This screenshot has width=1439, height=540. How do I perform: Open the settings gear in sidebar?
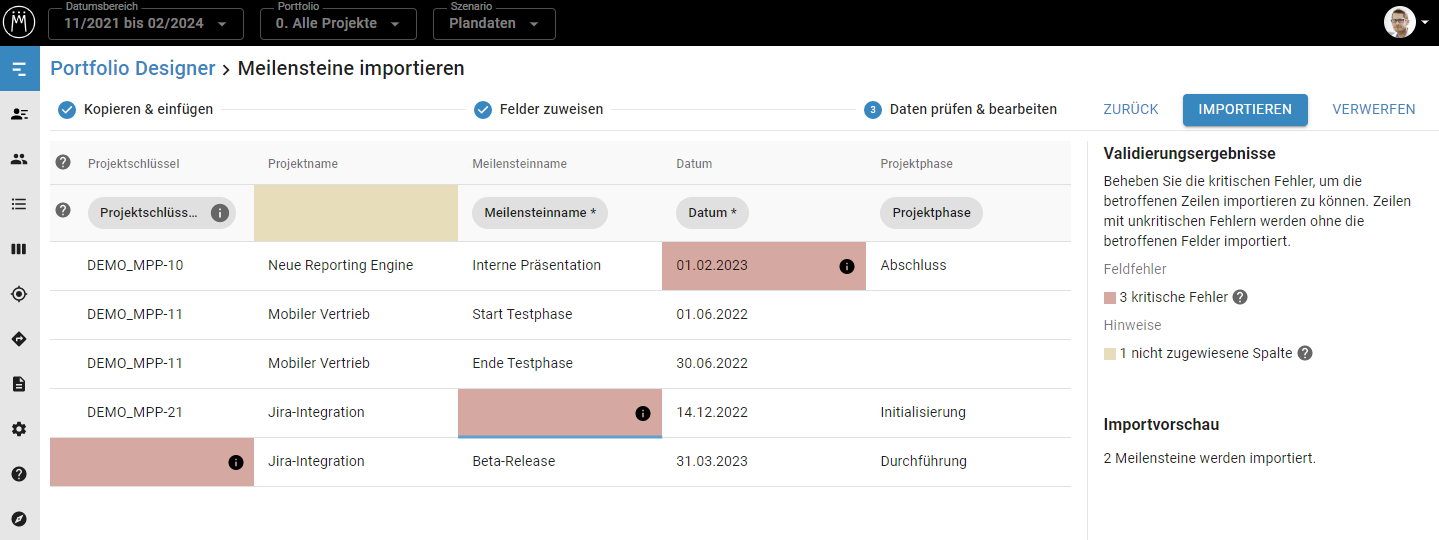click(19, 429)
